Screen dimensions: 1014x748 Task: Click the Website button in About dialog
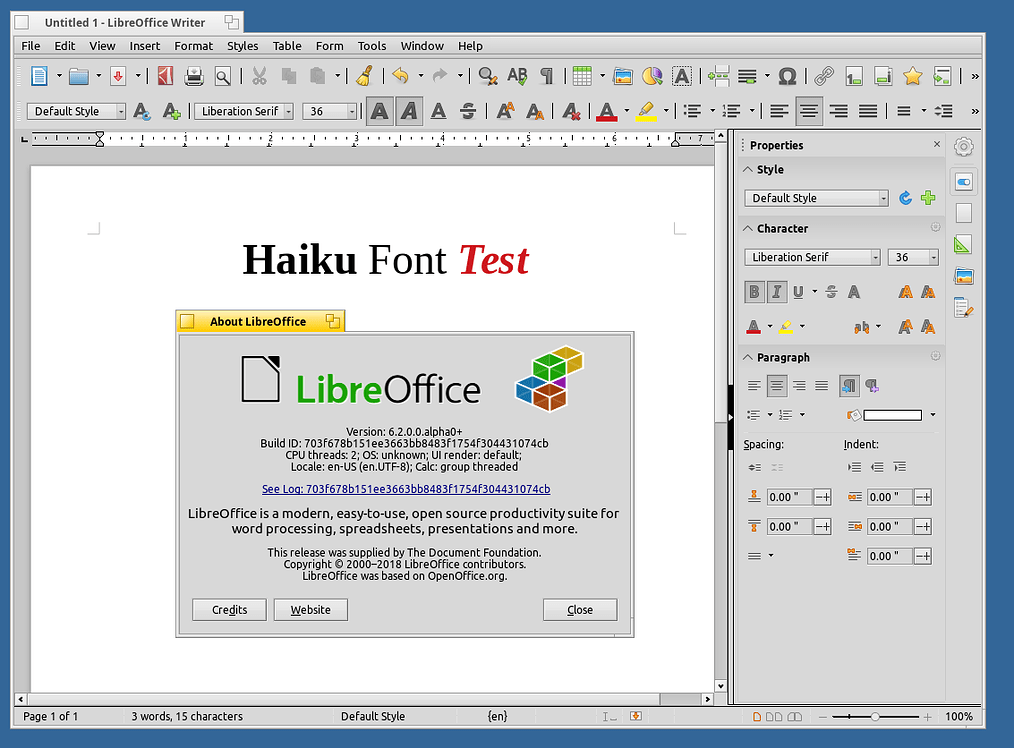pyautogui.click(x=310, y=609)
